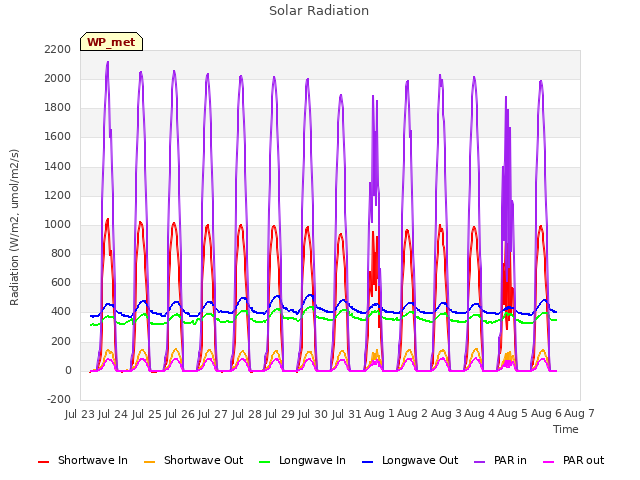Click the Longwave Out legend label
The height and width of the screenshot is (480, 640).
point(420,460)
